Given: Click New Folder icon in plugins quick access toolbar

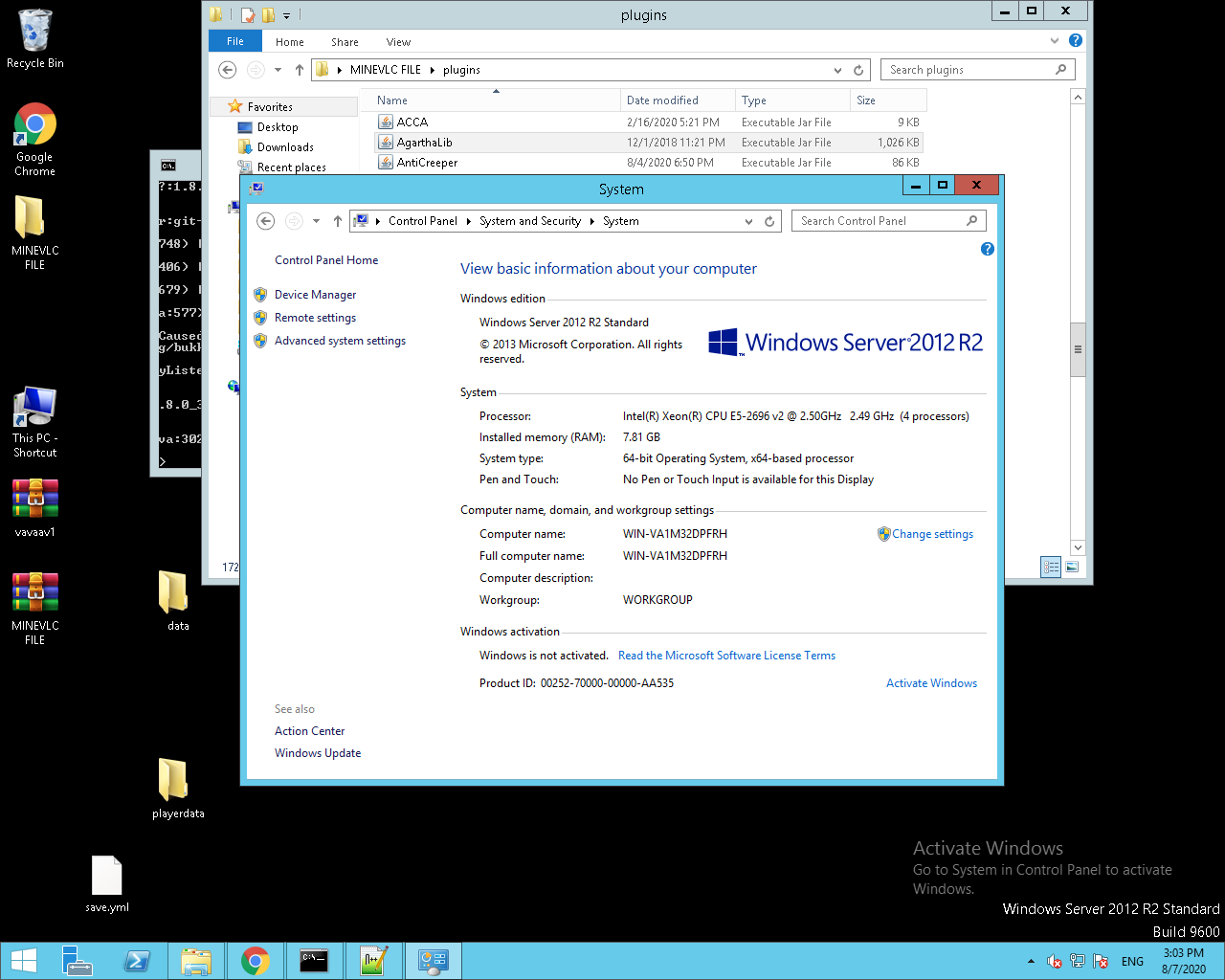Looking at the screenshot, I should [x=268, y=15].
